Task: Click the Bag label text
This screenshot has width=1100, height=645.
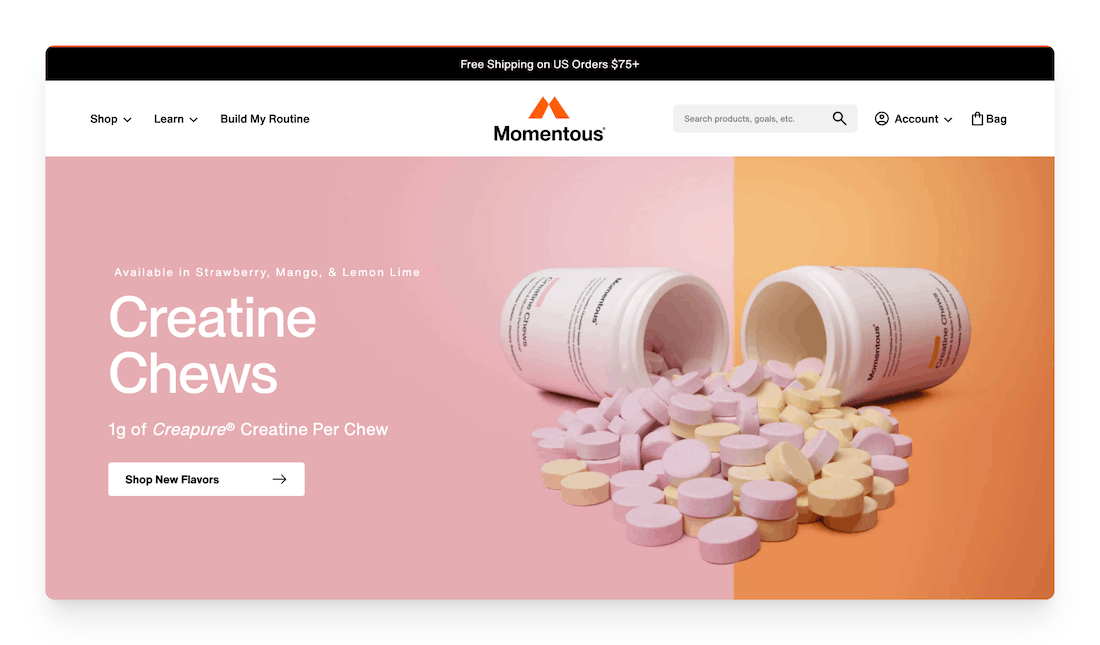Action: click(996, 119)
